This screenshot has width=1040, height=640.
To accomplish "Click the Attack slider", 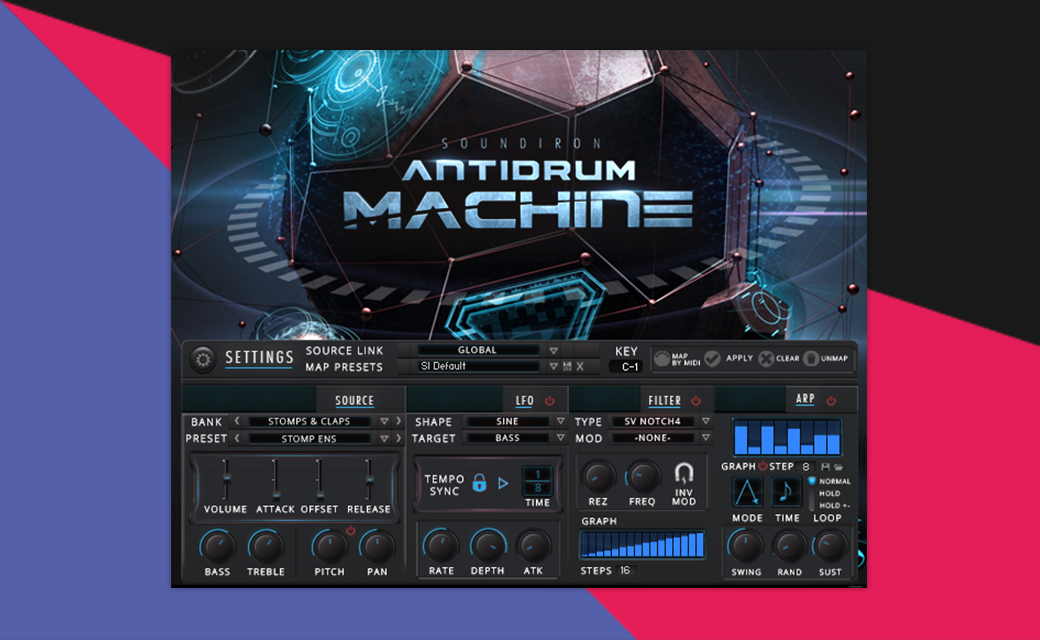I will click(275, 480).
